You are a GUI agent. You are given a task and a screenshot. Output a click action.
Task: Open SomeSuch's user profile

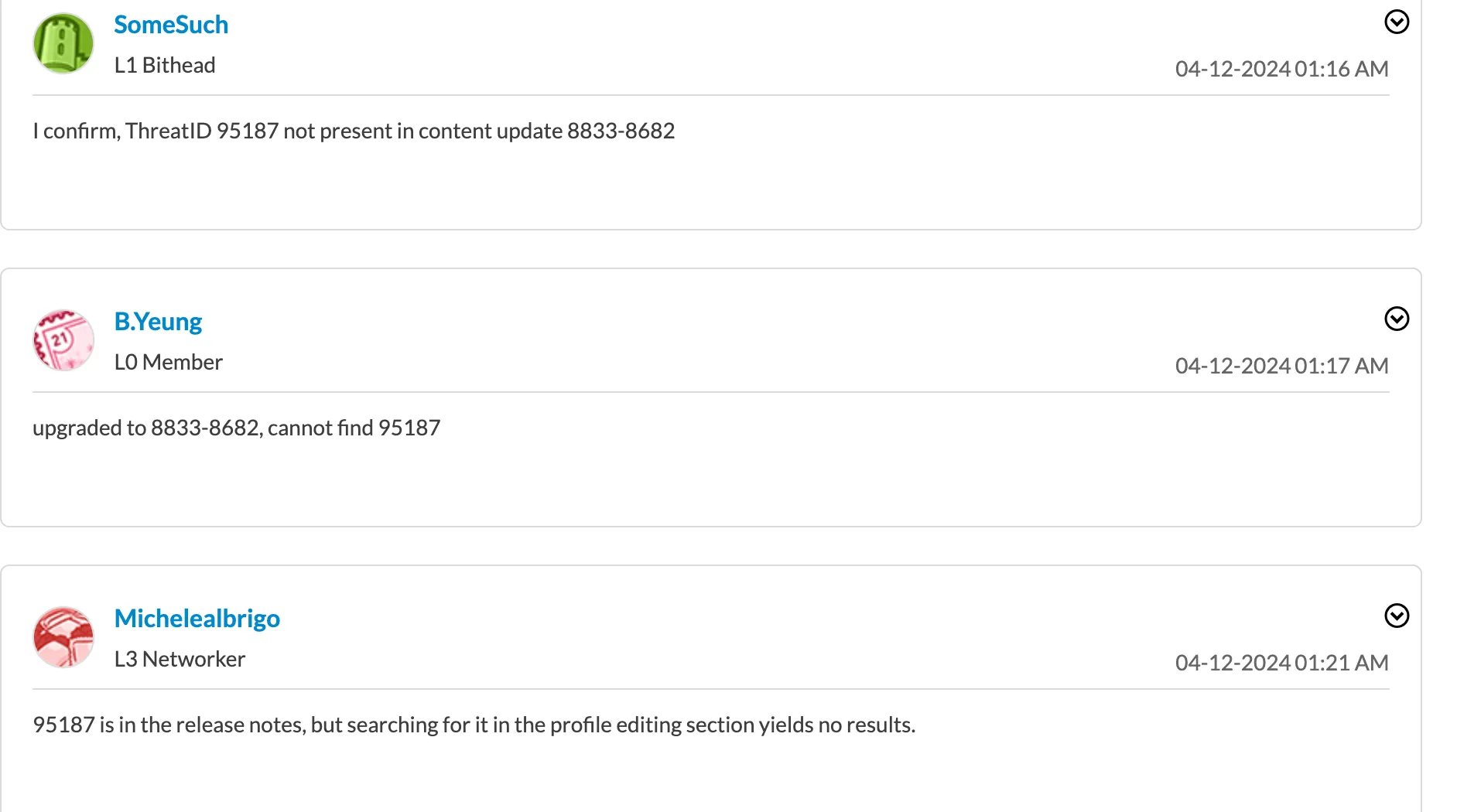point(171,24)
